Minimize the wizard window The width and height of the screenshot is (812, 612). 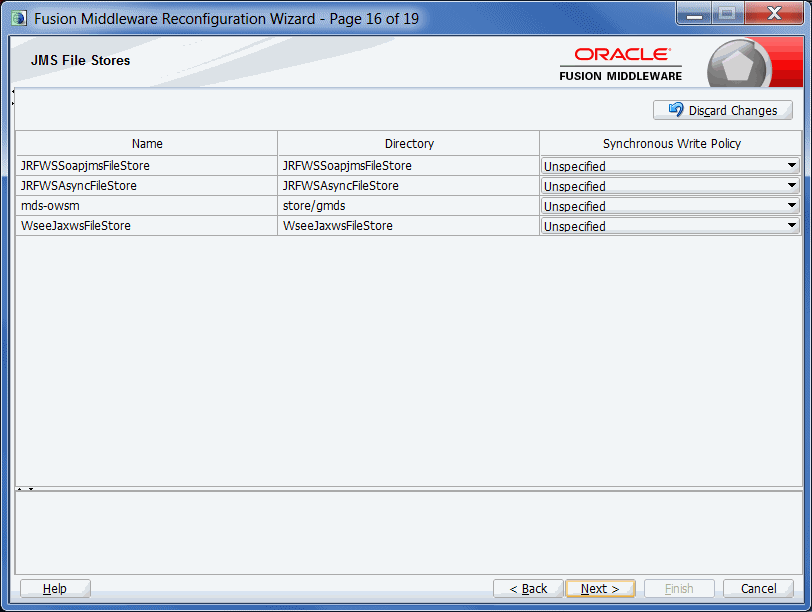pyautogui.click(x=694, y=14)
